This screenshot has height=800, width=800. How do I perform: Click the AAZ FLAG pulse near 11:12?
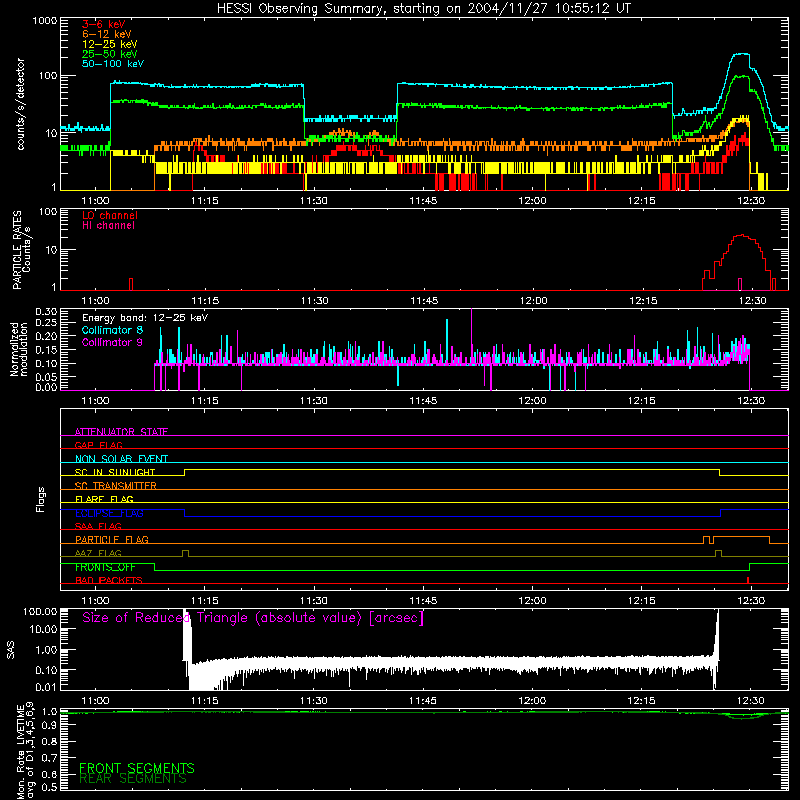(185, 553)
